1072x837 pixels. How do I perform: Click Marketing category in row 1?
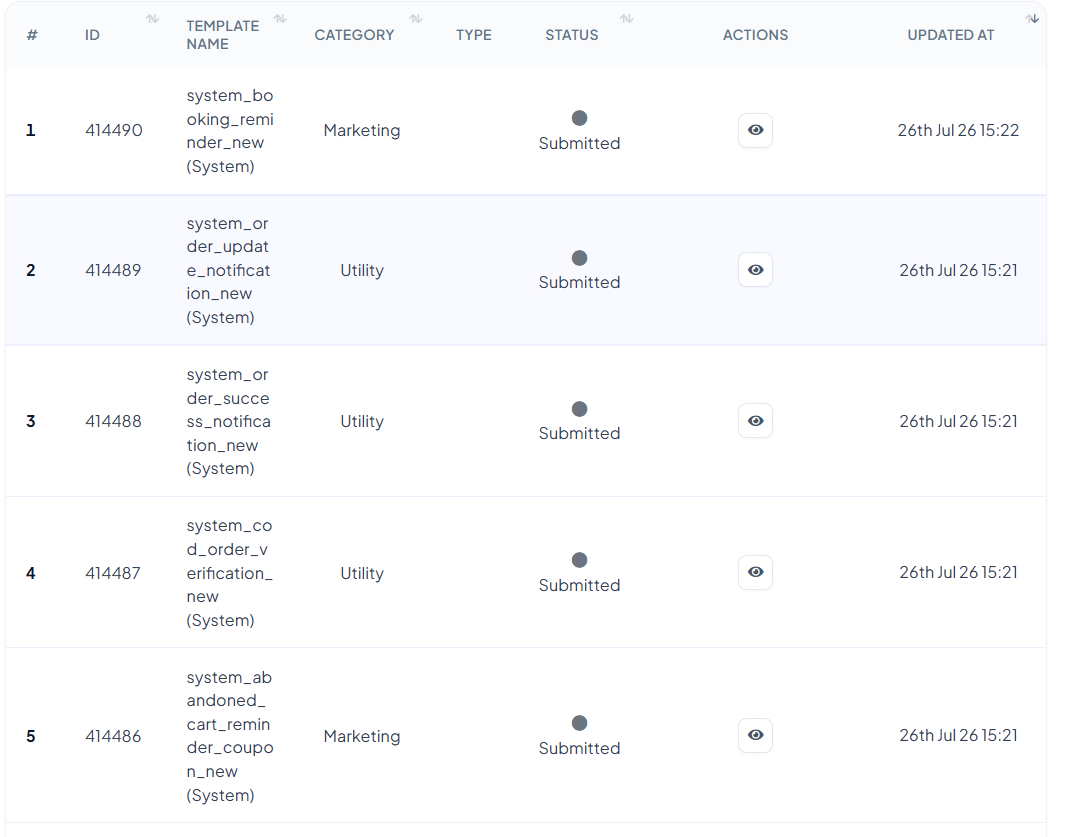[362, 130]
